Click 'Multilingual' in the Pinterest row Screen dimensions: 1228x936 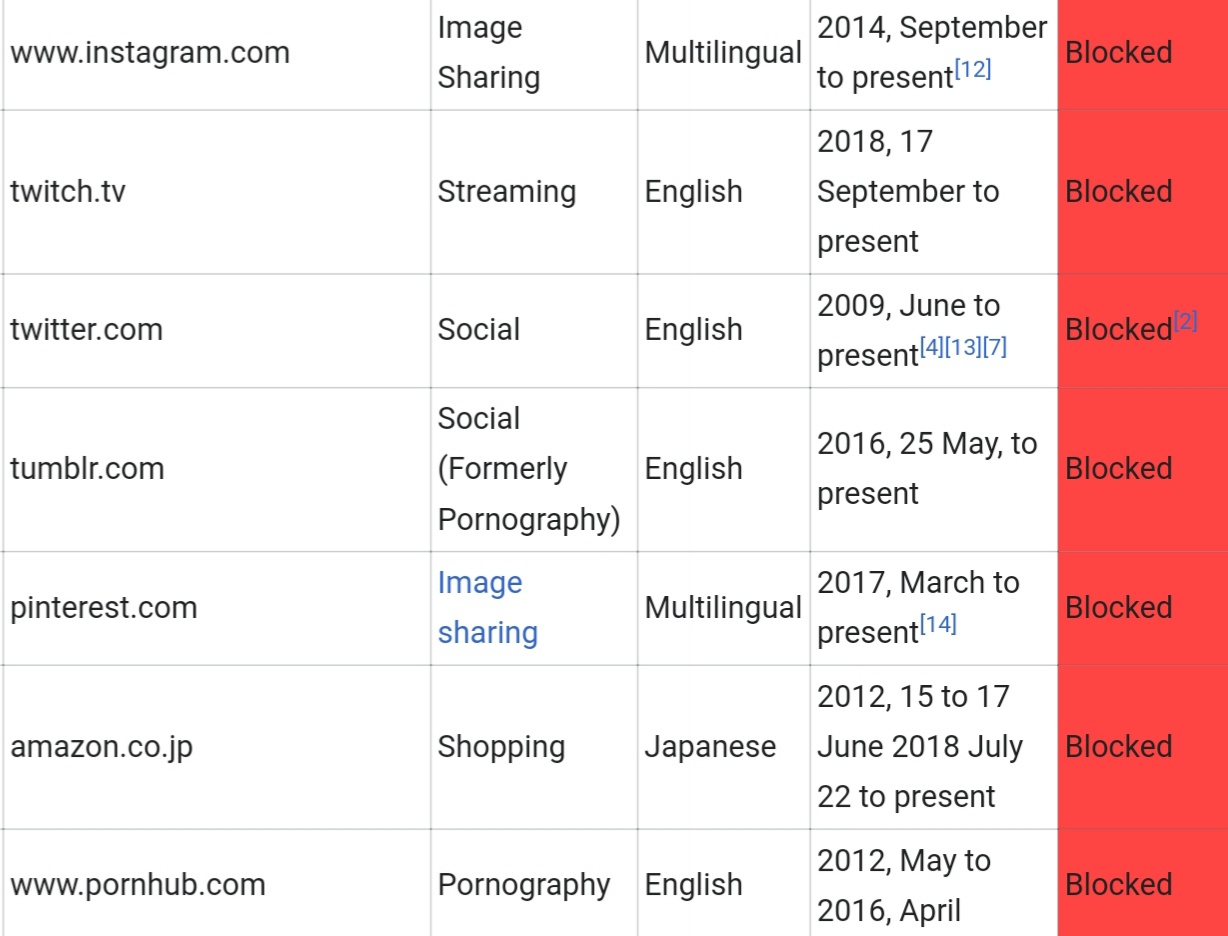click(x=724, y=609)
